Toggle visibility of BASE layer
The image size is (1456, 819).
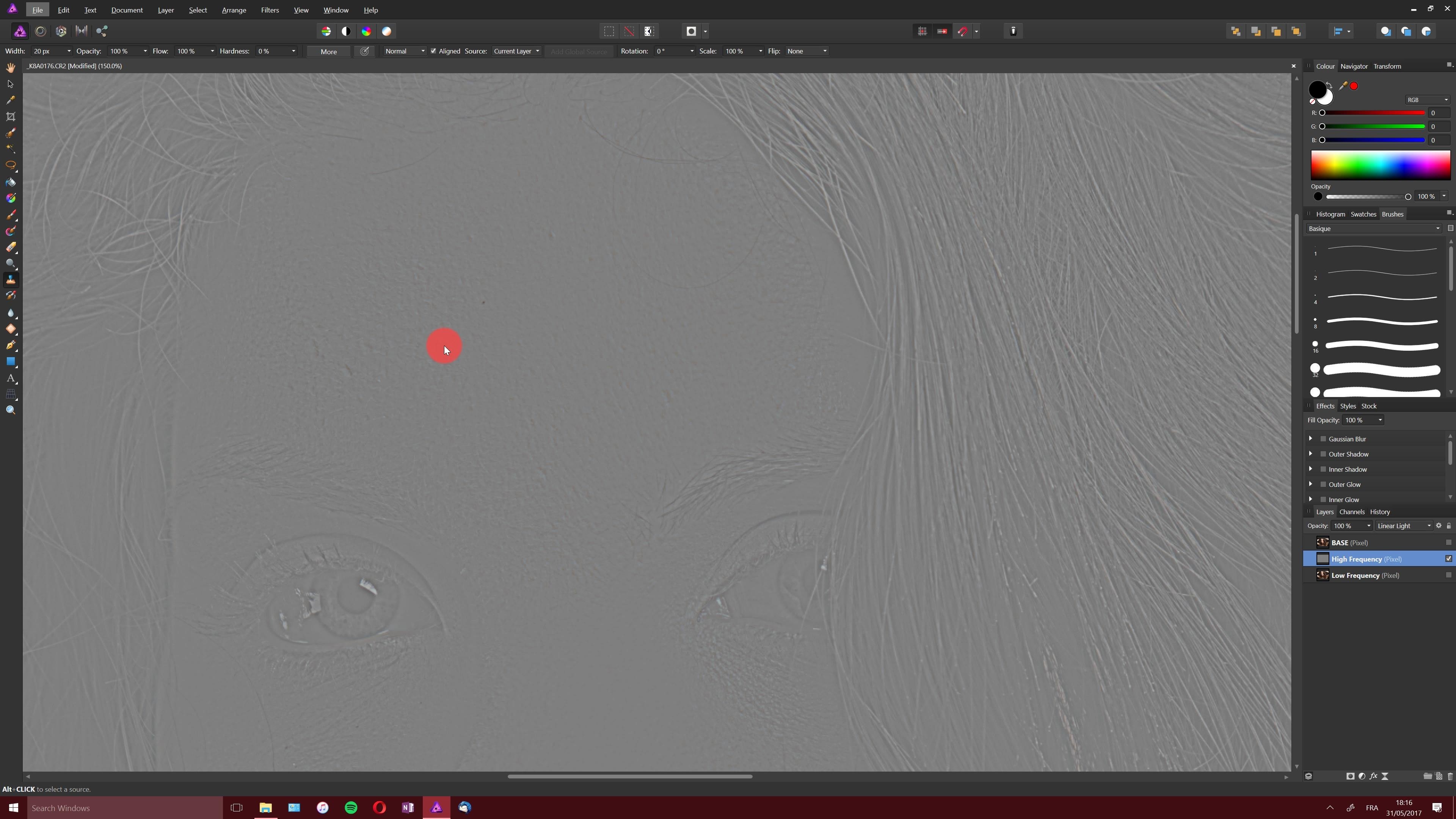point(1446,542)
